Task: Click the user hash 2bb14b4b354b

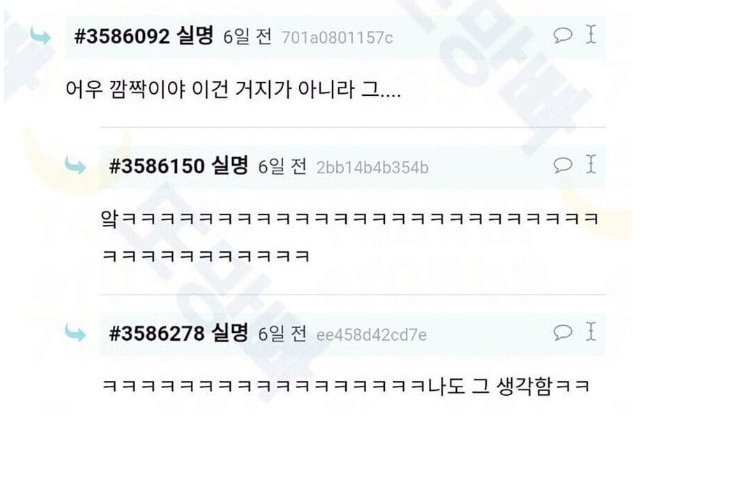Action: coord(372,167)
